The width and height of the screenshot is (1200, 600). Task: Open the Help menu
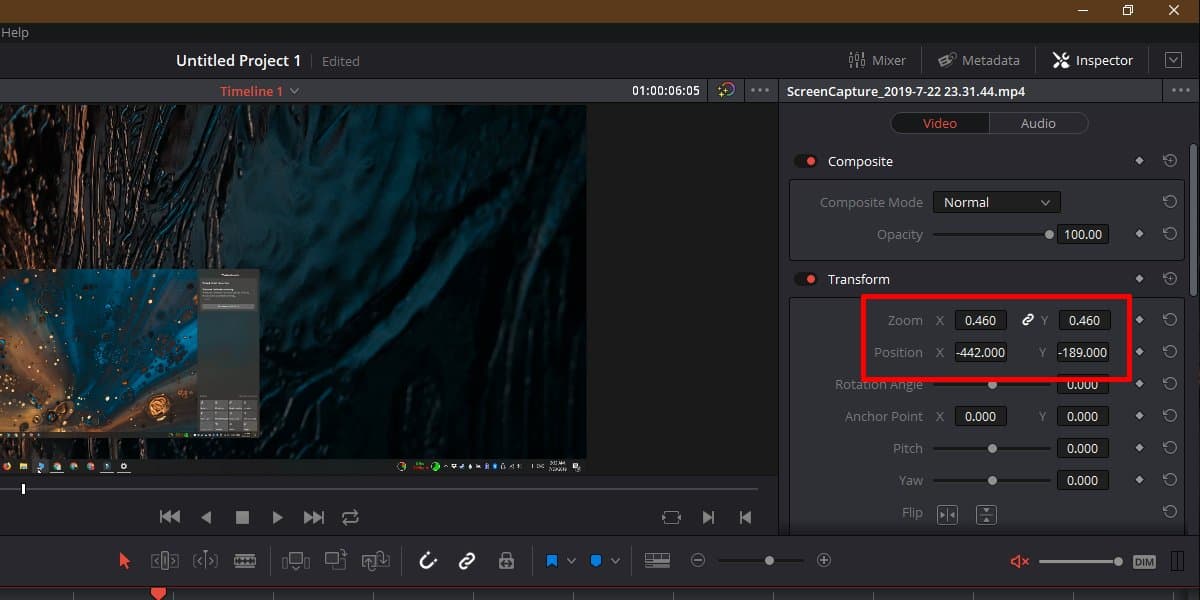[15, 32]
